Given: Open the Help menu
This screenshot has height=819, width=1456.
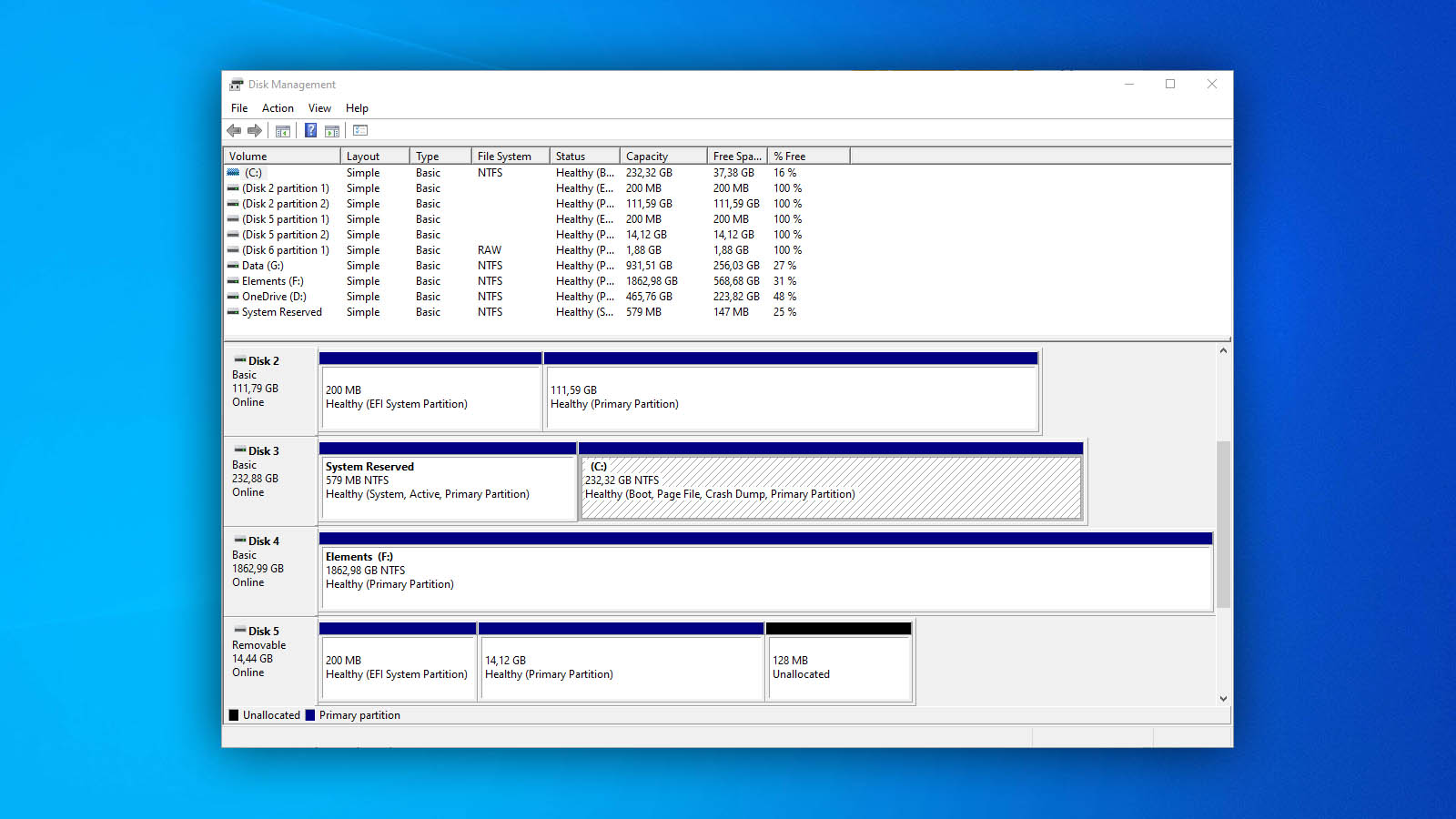Looking at the screenshot, I should coord(357,108).
